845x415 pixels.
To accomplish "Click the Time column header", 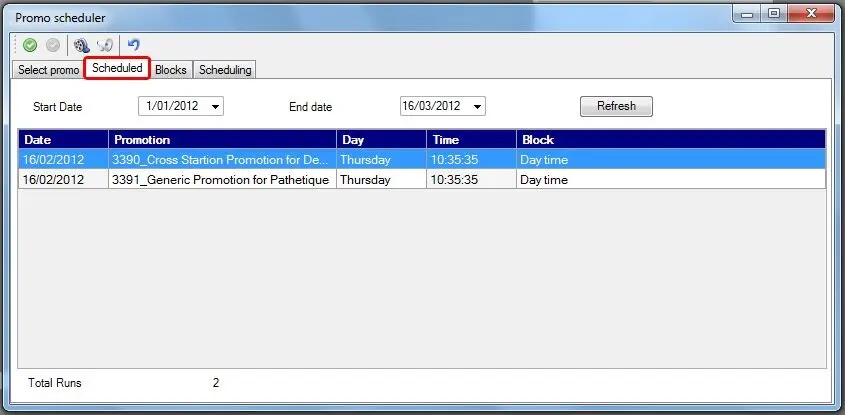I will 470,140.
